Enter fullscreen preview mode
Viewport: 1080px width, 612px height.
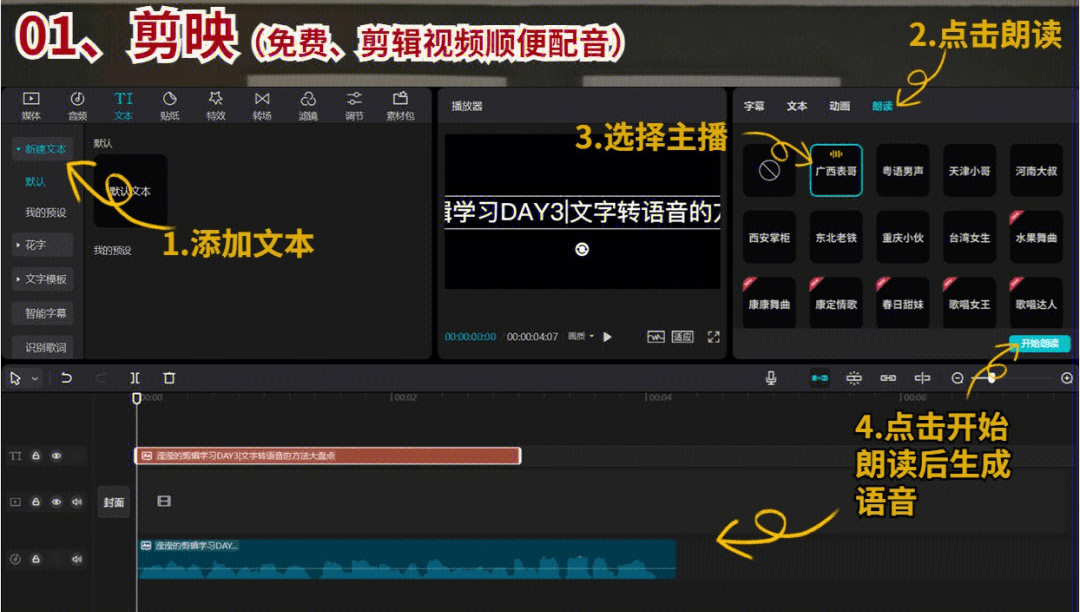click(714, 337)
